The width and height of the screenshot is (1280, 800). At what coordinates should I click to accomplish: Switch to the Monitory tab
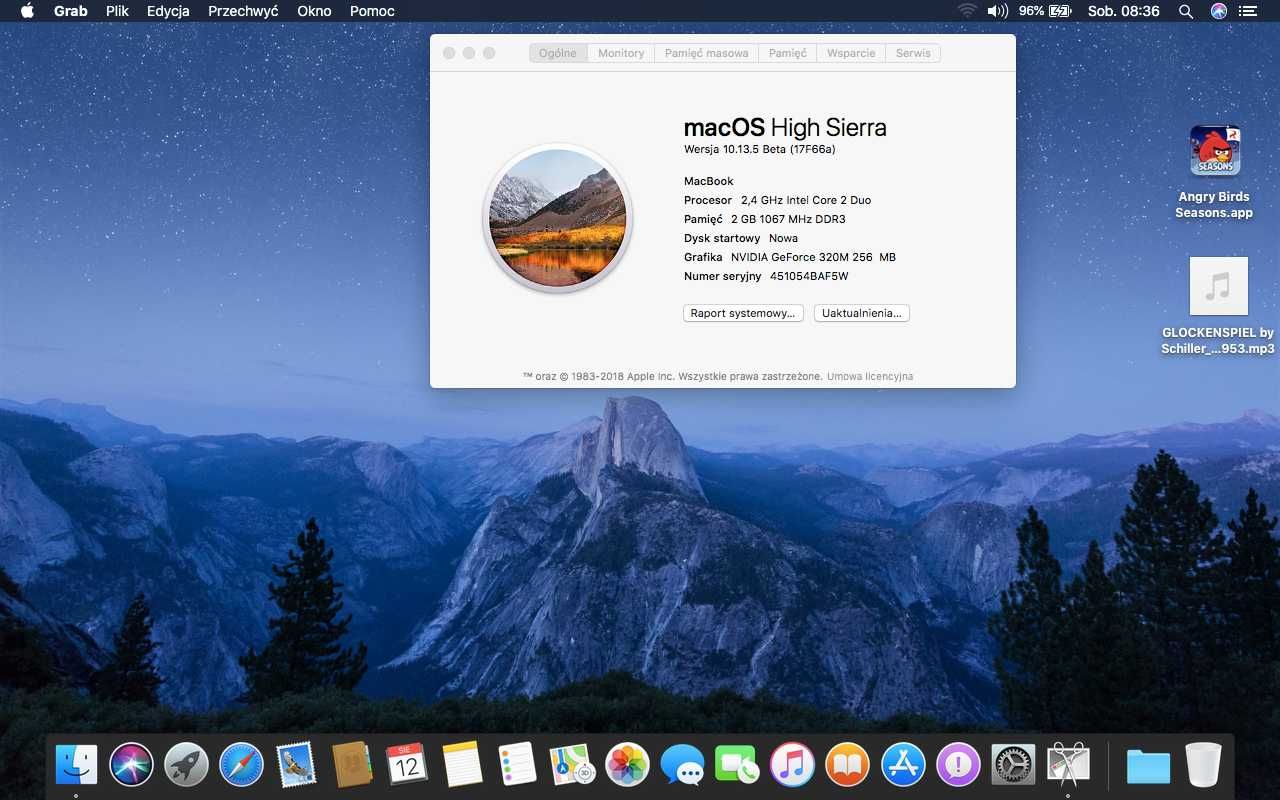(621, 53)
